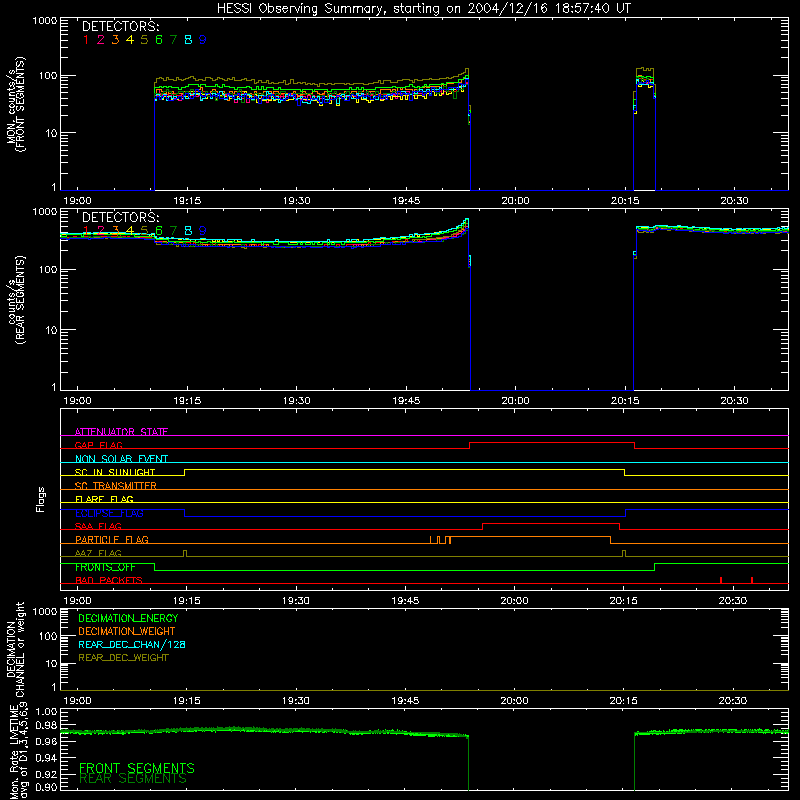Image resolution: width=800 pixels, height=800 pixels.
Task: Click the SAA_FLAG label
Action: pos(98,526)
